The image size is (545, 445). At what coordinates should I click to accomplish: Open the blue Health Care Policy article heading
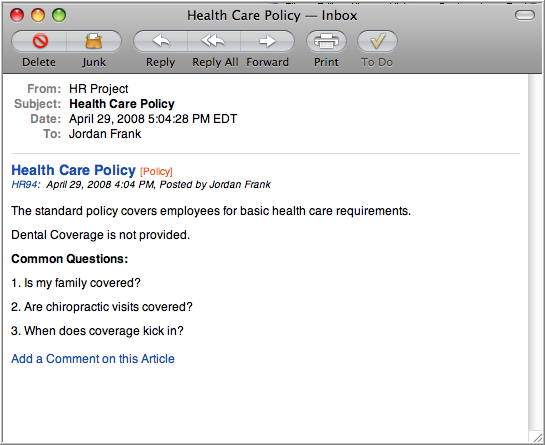pyautogui.click(x=73, y=170)
